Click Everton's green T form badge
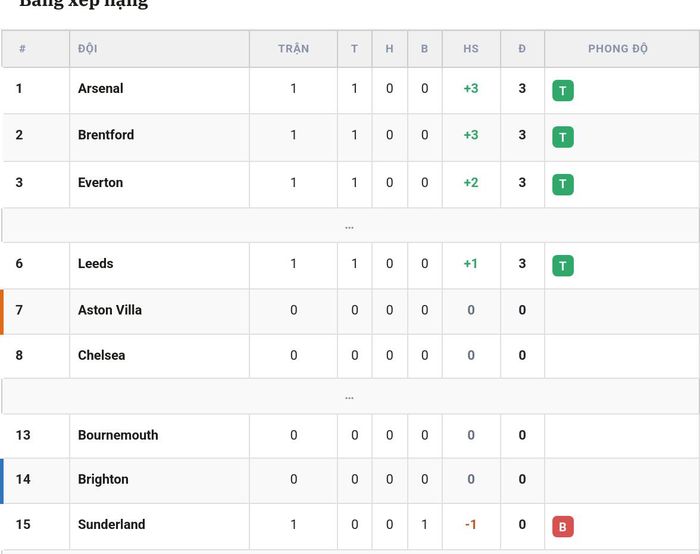 562,184
